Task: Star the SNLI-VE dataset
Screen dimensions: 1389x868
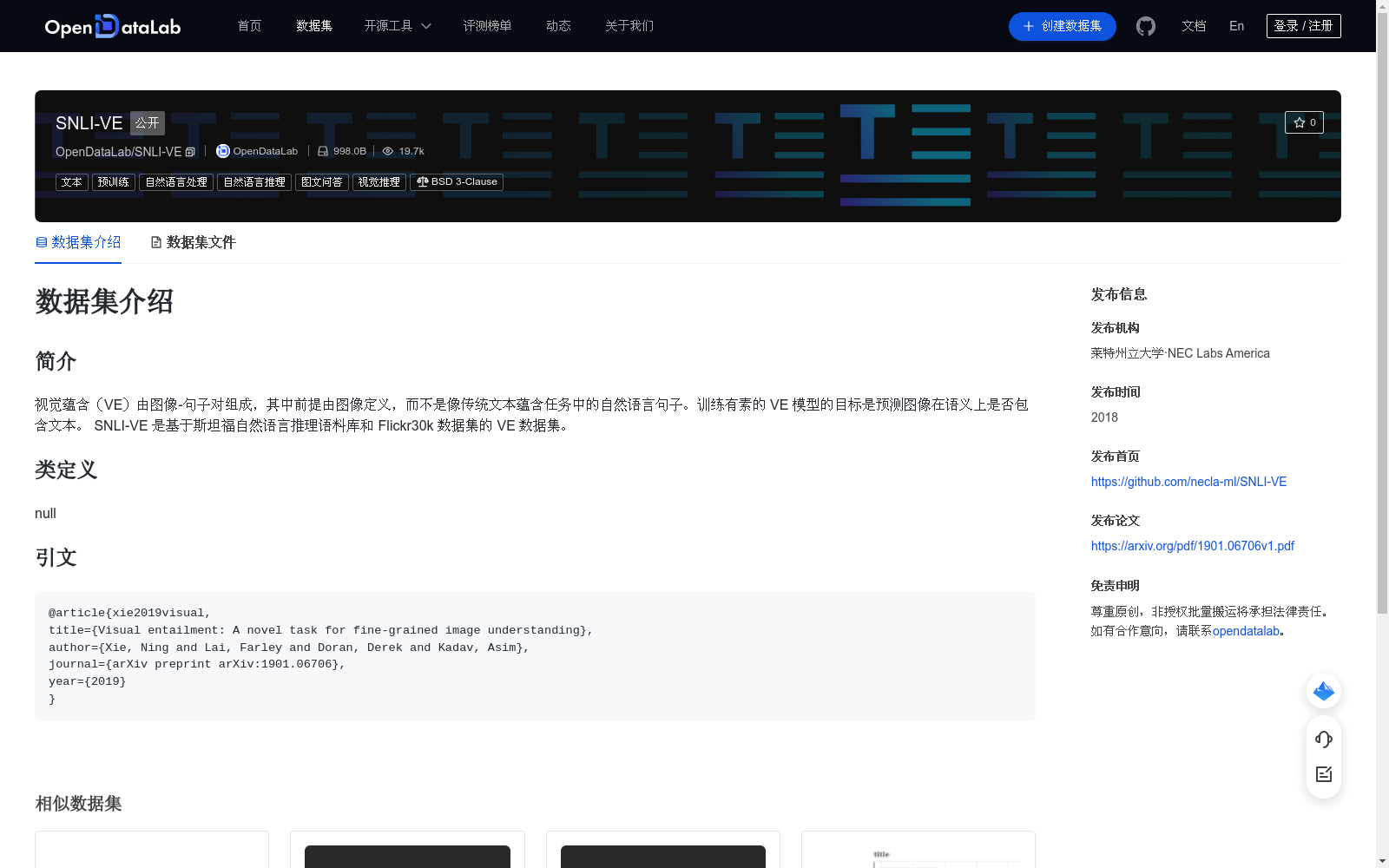Action: pyautogui.click(x=1304, y=122)
